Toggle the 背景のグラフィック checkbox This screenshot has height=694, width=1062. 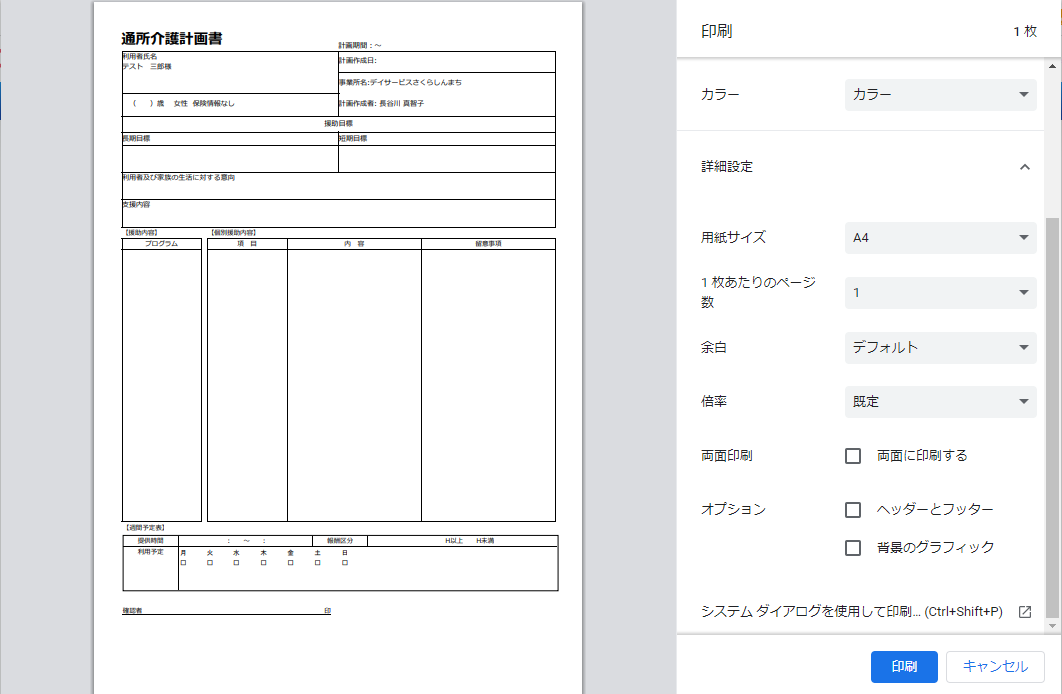coord(853,548)
